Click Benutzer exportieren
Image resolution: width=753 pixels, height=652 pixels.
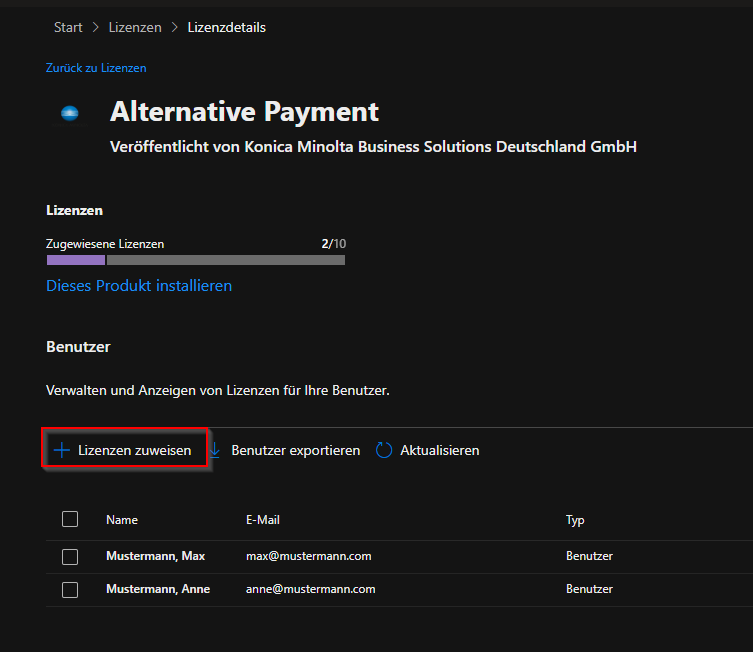coord(295,450)
